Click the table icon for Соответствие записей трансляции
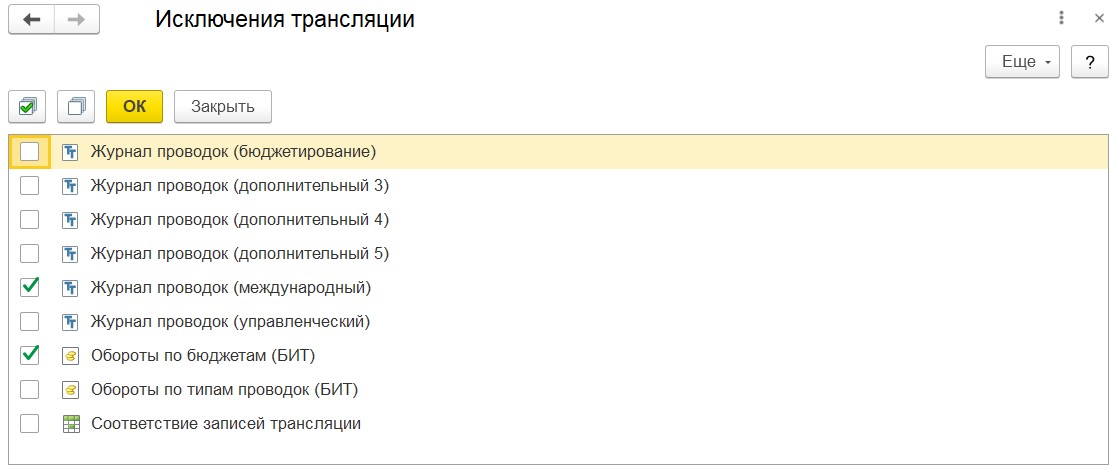 [x=70, y=424]
